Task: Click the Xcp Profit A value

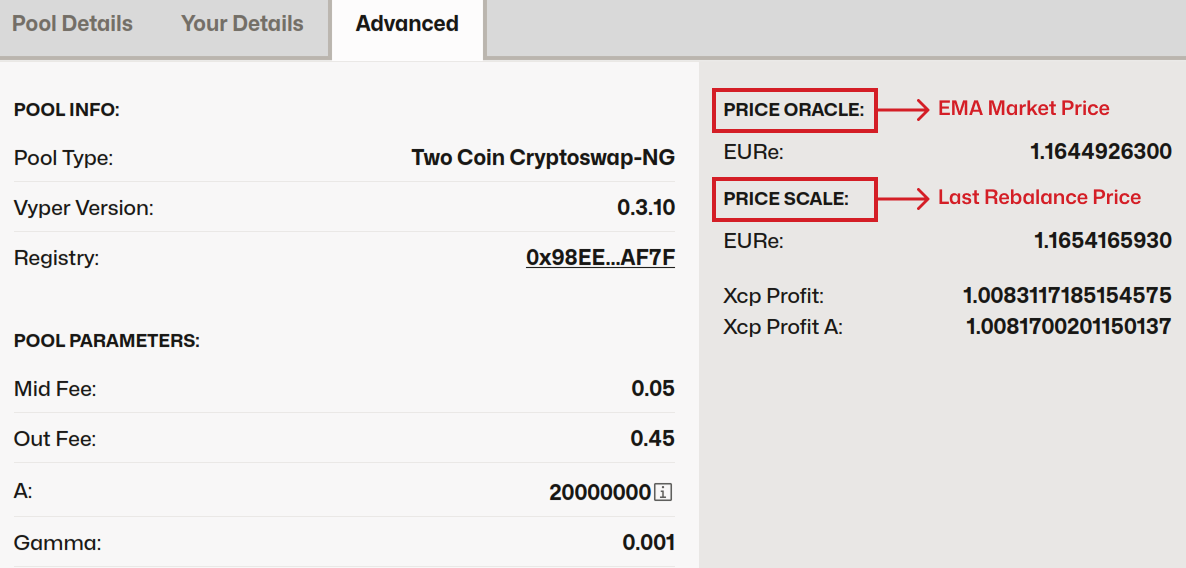Action: pos(1068,326)
